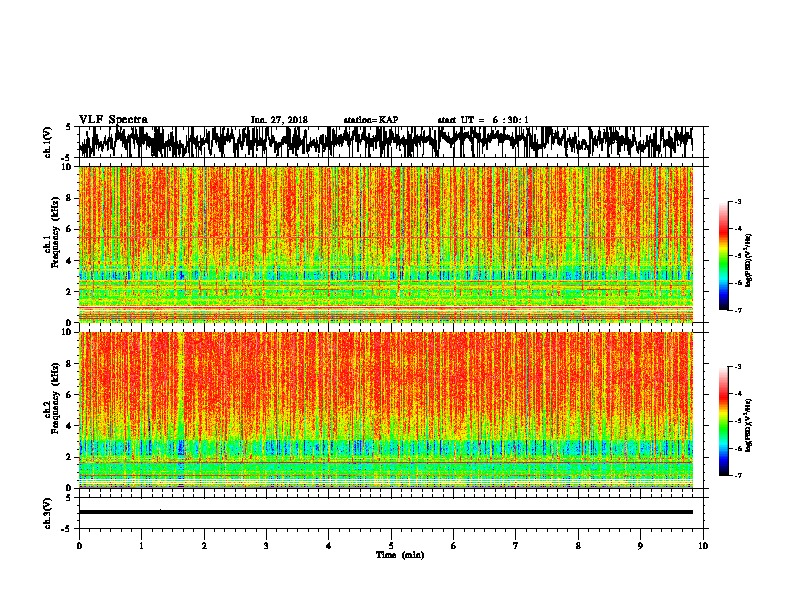Click the date label "Jan. 27, 2018"
The width and height of the screenshot is (792, 612).
point(279,120)
